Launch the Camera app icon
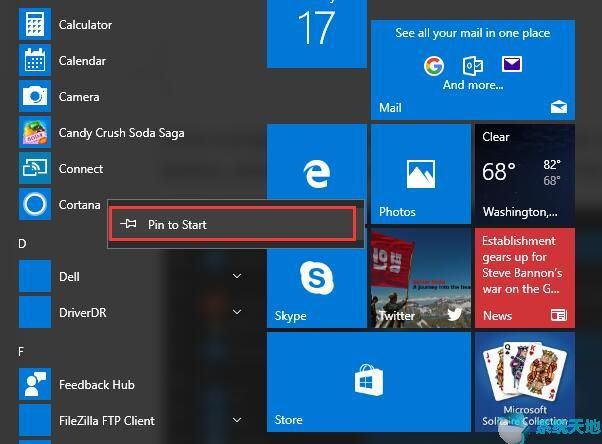 [x=35, y=96]
